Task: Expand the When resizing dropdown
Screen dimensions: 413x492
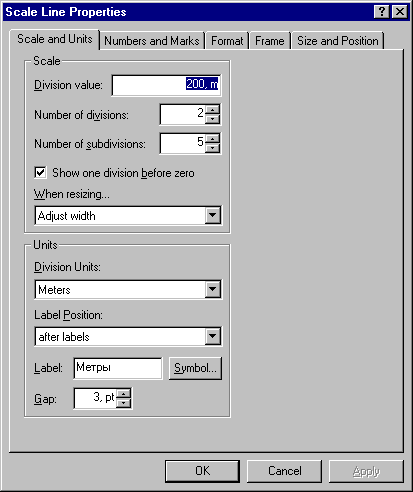Action: [212, 215]
